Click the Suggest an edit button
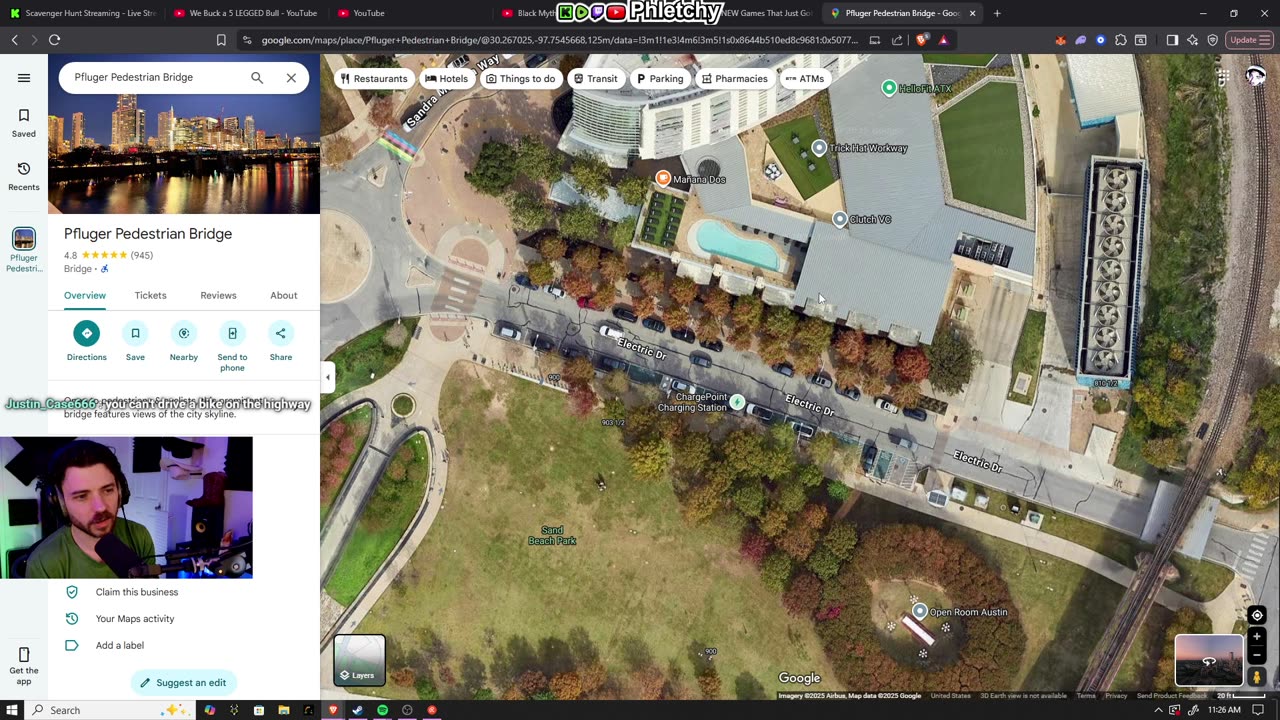The width and height of the screenshot is (1280, 720). pos(183,683)
